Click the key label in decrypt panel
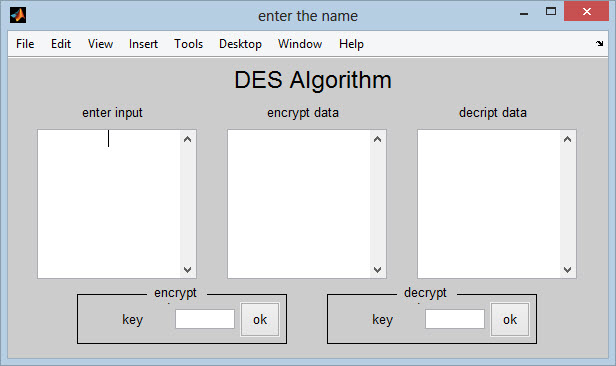Viewport: 616px width, 366px height. [382, 320]
